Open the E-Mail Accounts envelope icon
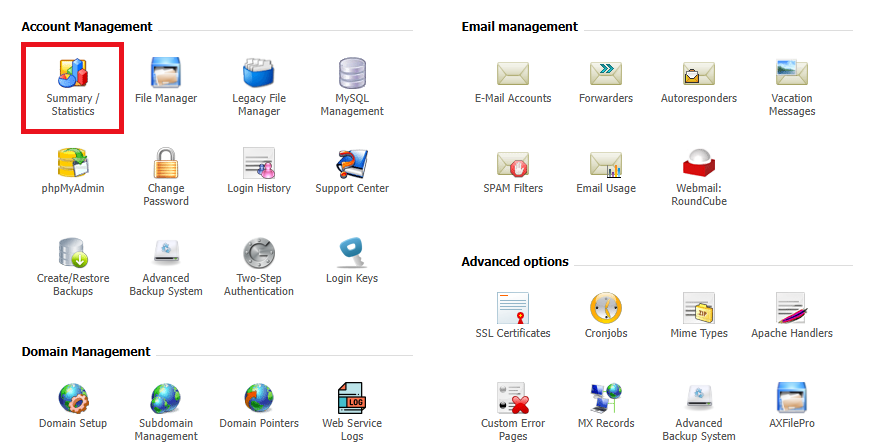Viewport: 875px width, 448px height. click(513, 73)
